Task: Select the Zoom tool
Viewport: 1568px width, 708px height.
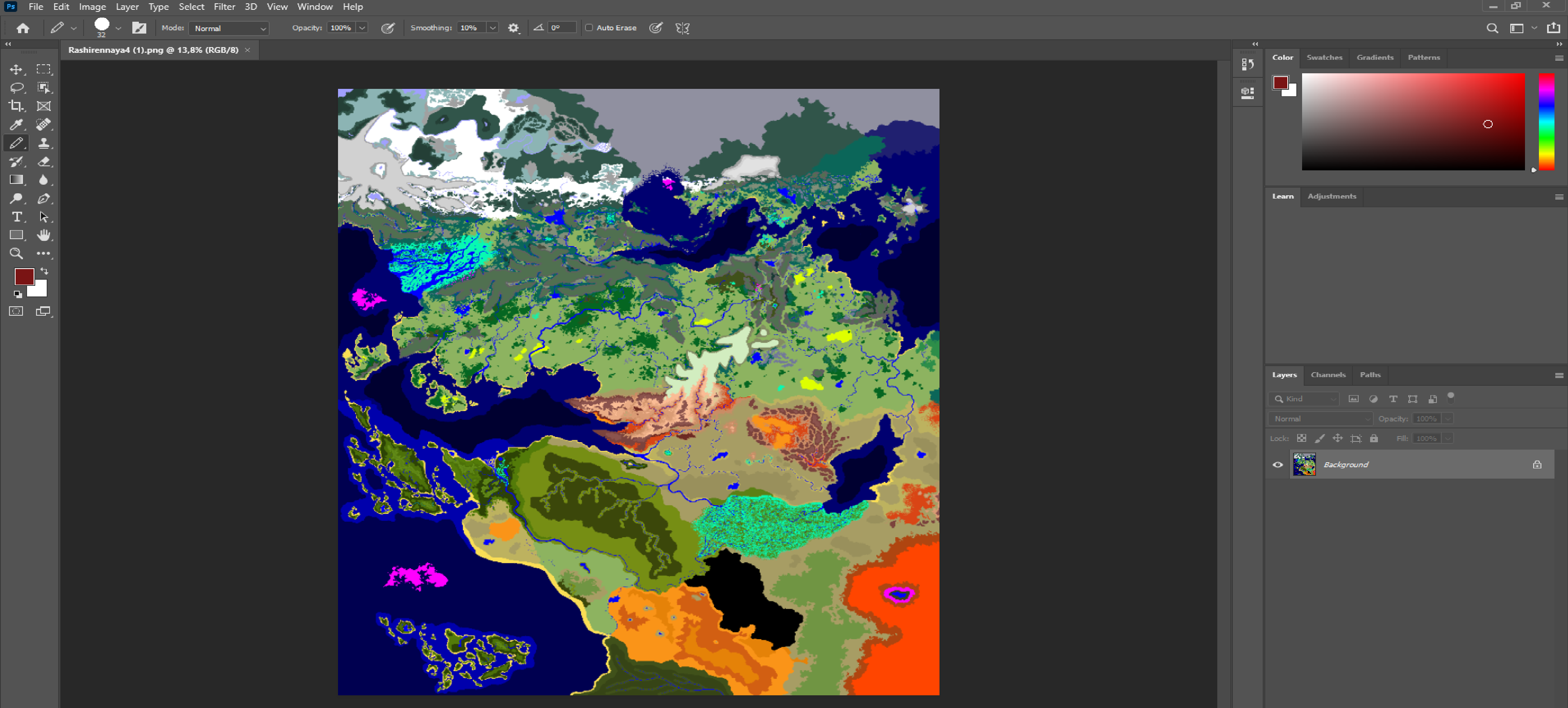Action: pos(16,253)
